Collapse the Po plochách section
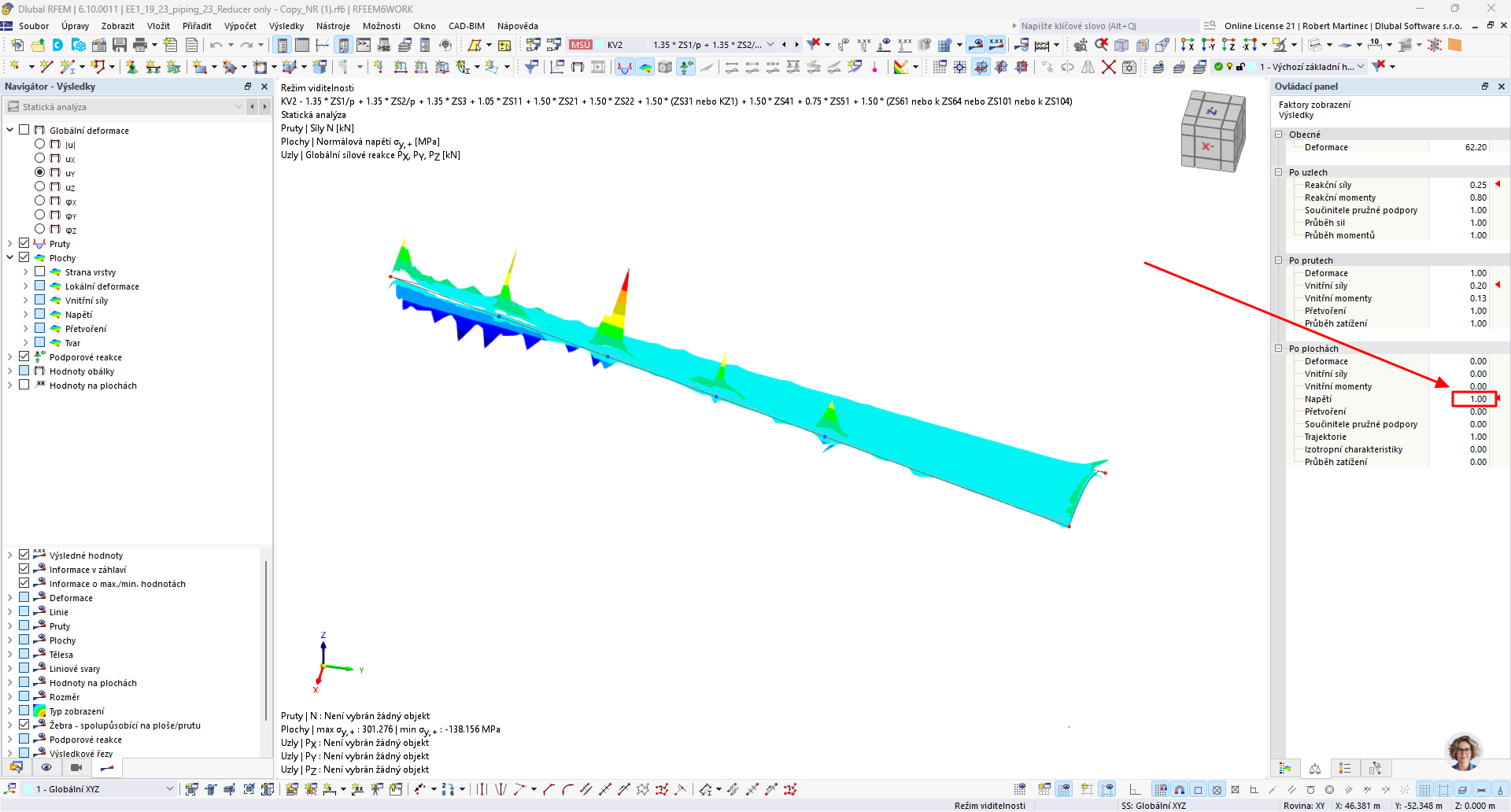The image size is (1511, 812). tap(1279, 348)
